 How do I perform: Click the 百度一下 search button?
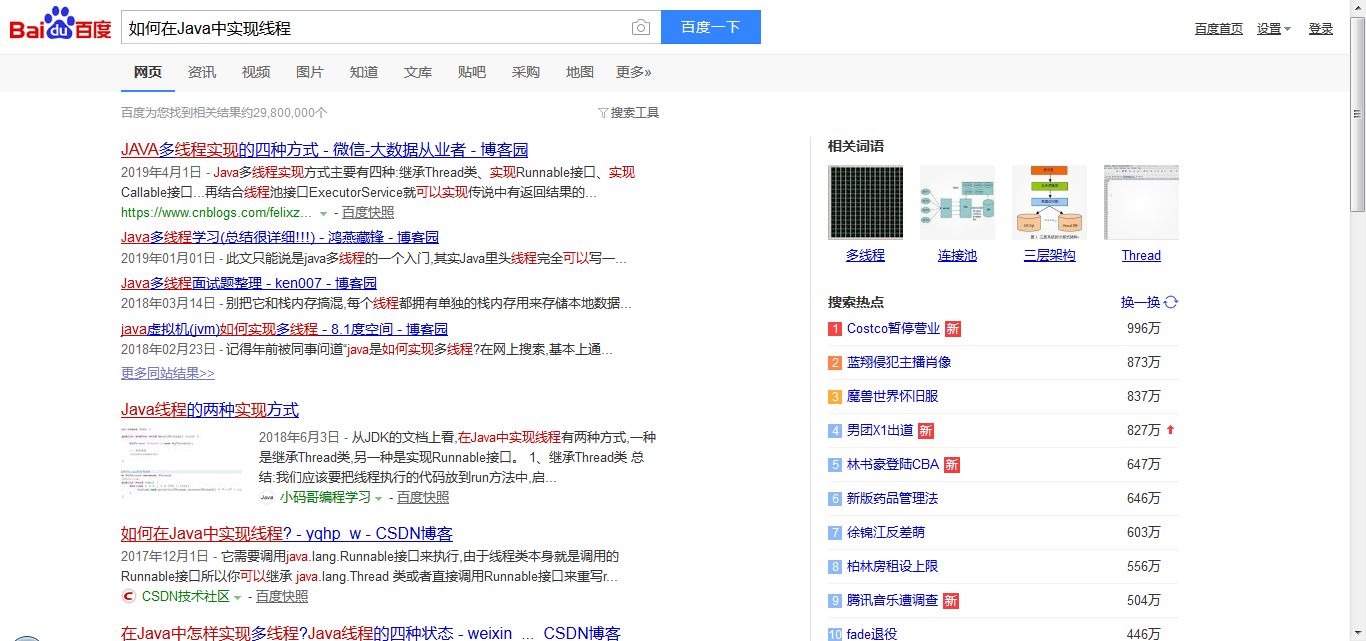click(x=711, y=27)
